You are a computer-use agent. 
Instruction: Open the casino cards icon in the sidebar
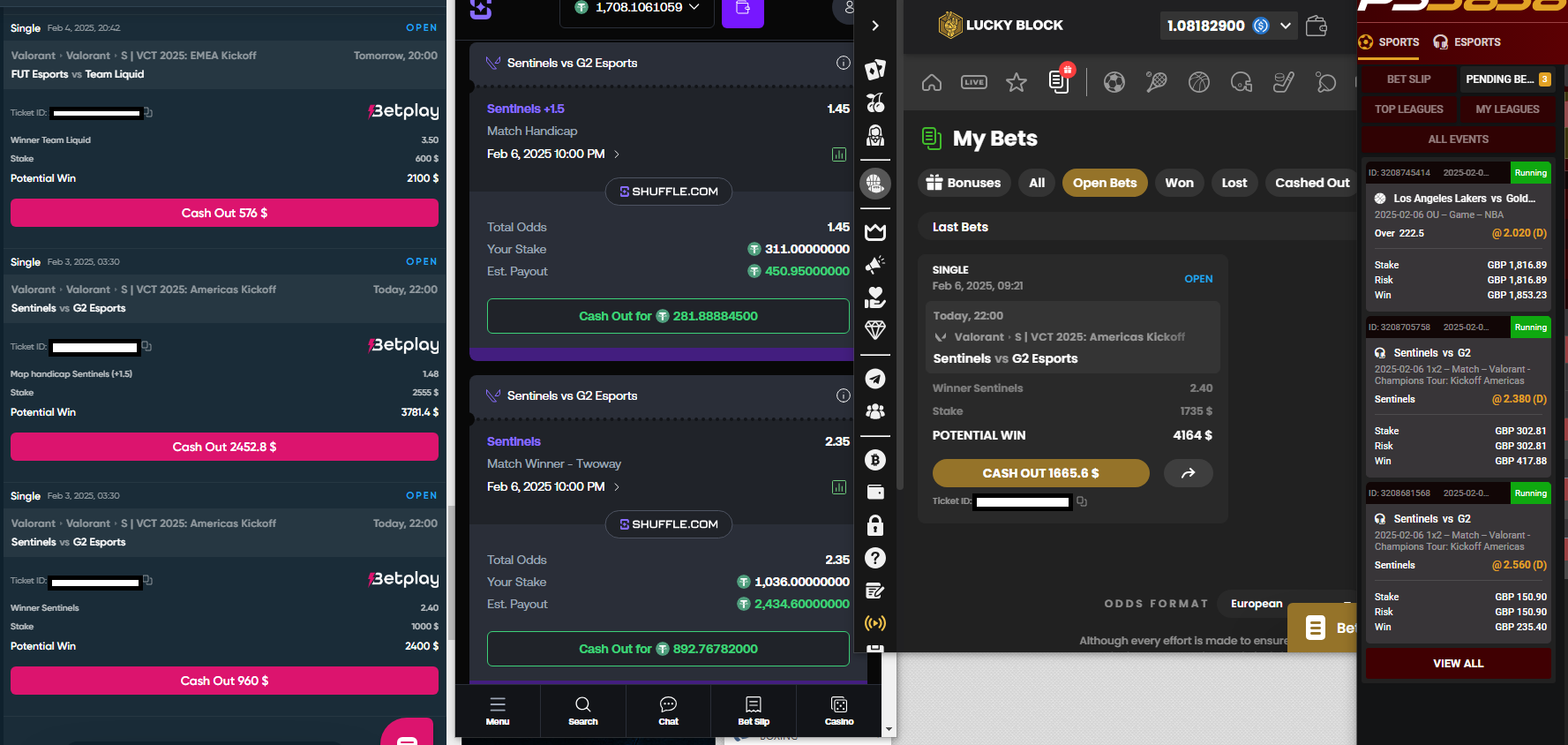coord(874,70)
